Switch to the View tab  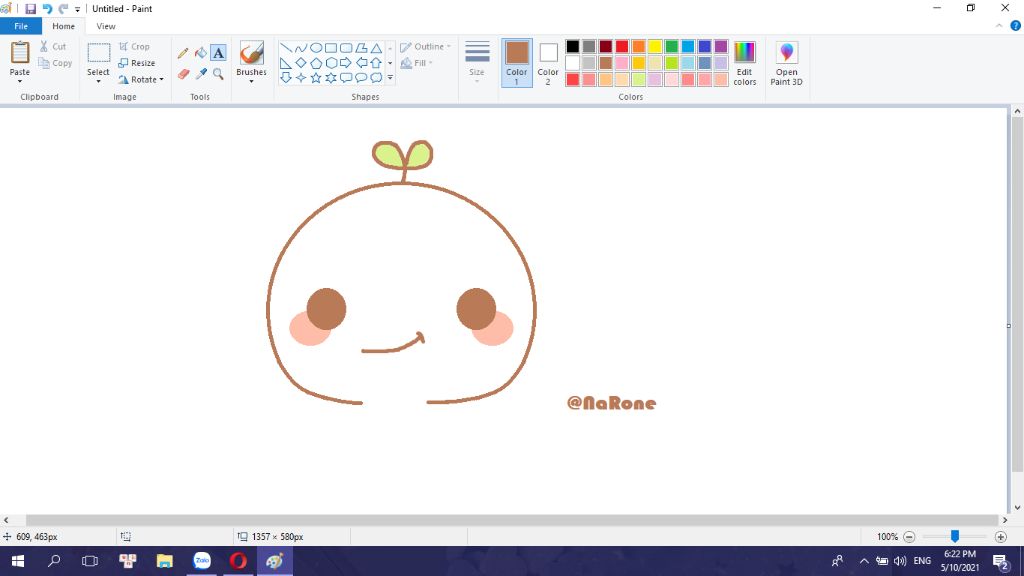pos(106,26)
